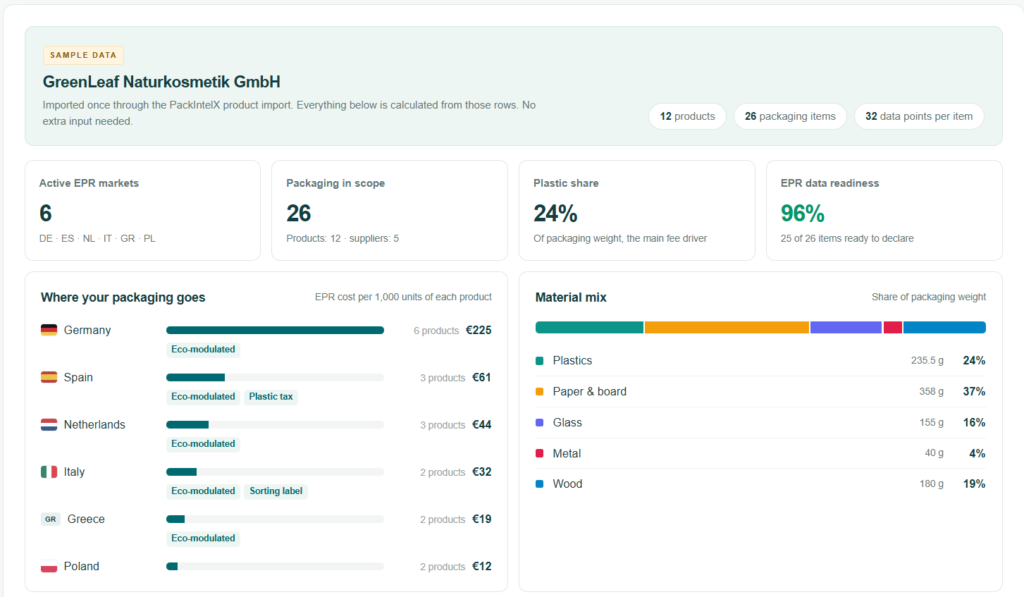Click the 'Where your packaging goes' heading

[x=123, y=297]
